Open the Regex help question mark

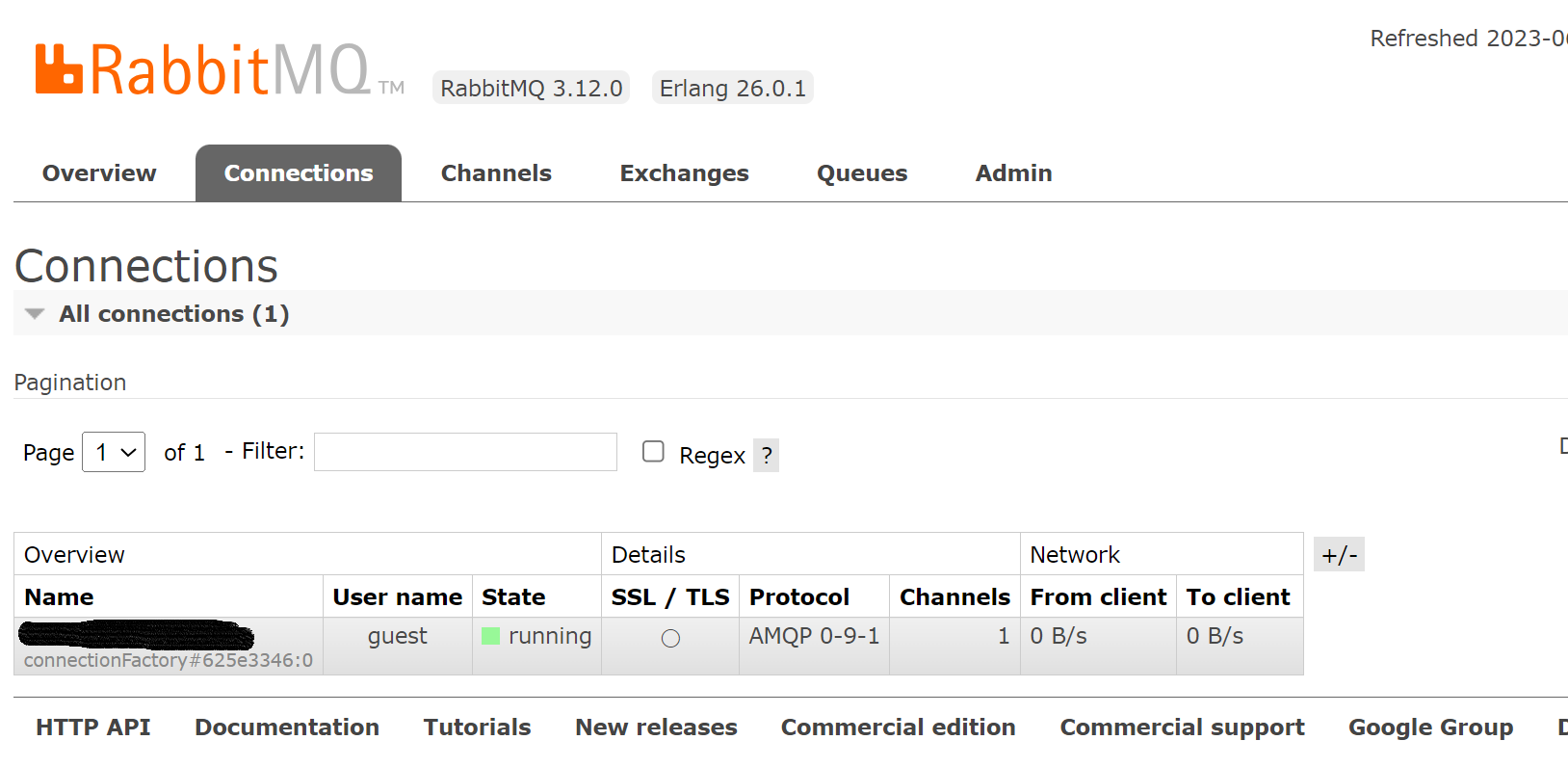click(x=766, y=456)
